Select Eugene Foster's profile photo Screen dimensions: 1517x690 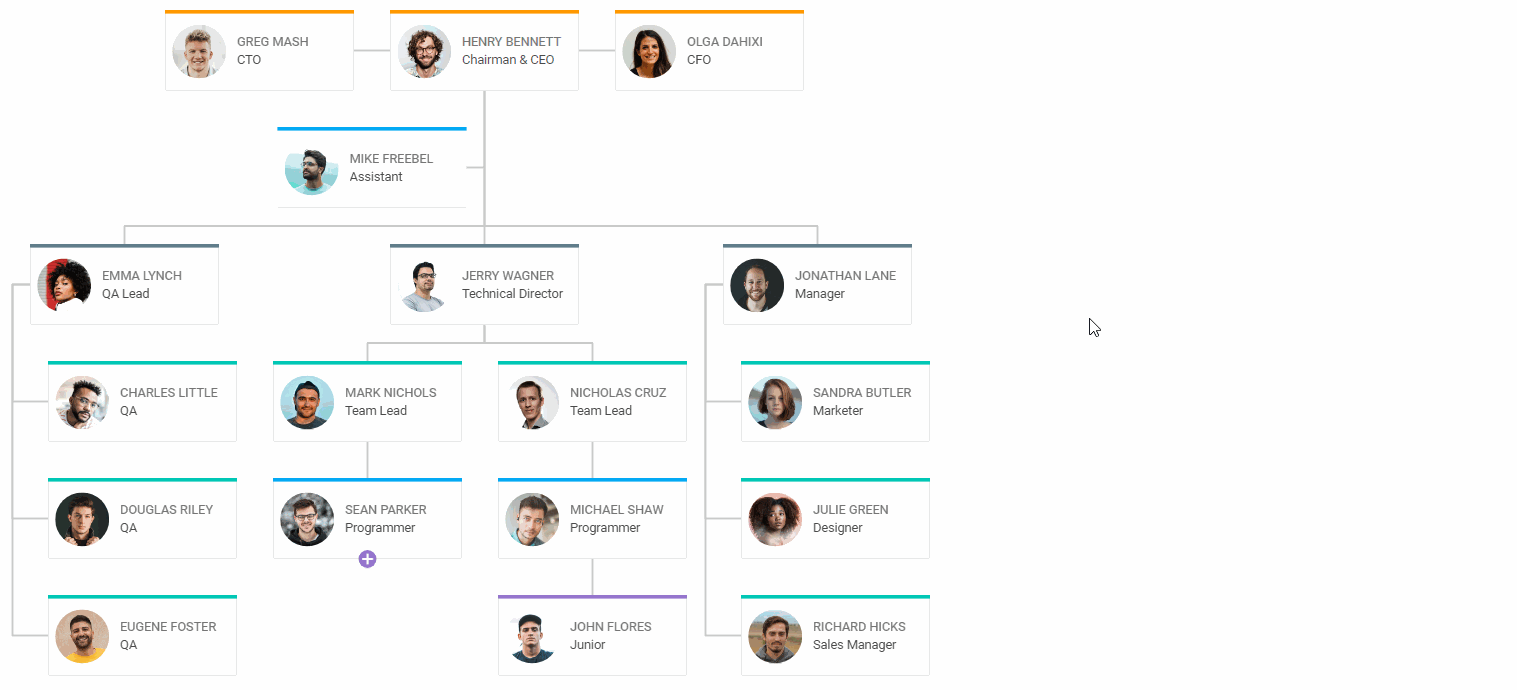[x=82, y=637]
